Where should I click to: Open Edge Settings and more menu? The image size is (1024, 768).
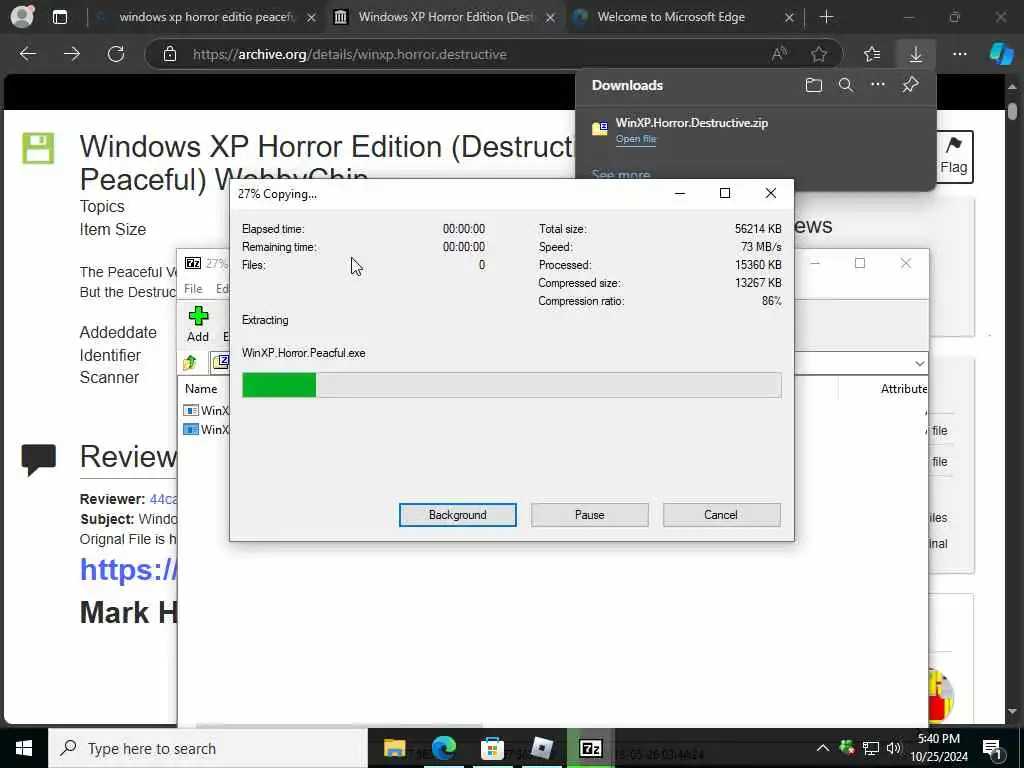coord(959,54)
